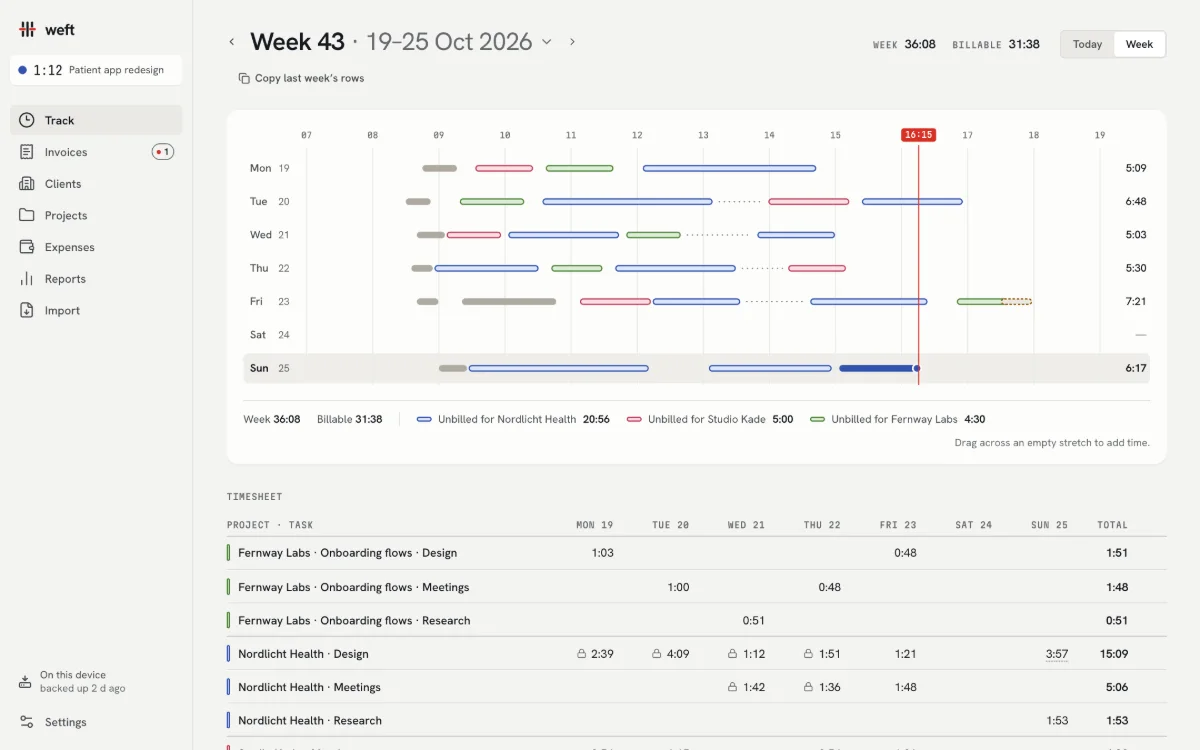1200x750 pixels.
Task: Open the Clients section
Action: [96, 184]
